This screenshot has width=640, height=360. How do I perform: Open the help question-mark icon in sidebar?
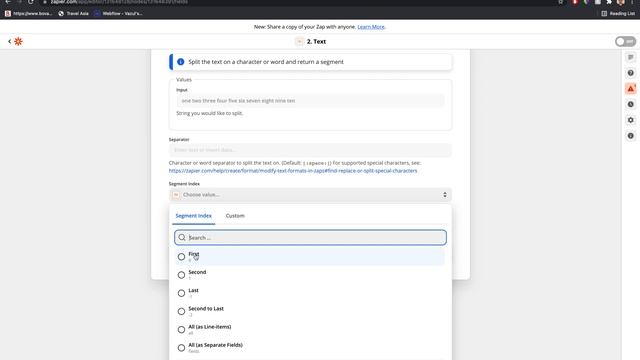point(631,73)
